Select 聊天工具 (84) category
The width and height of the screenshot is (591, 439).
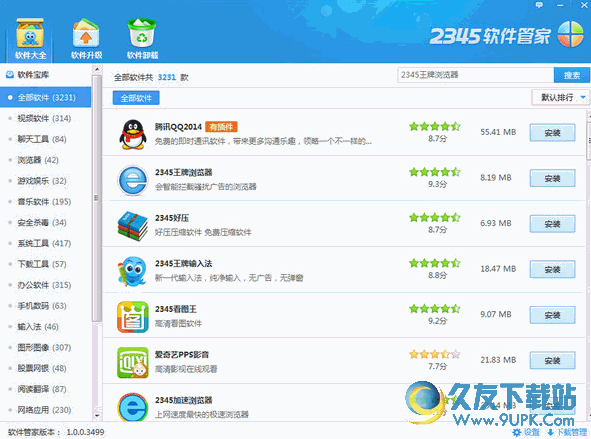(46, 139)
